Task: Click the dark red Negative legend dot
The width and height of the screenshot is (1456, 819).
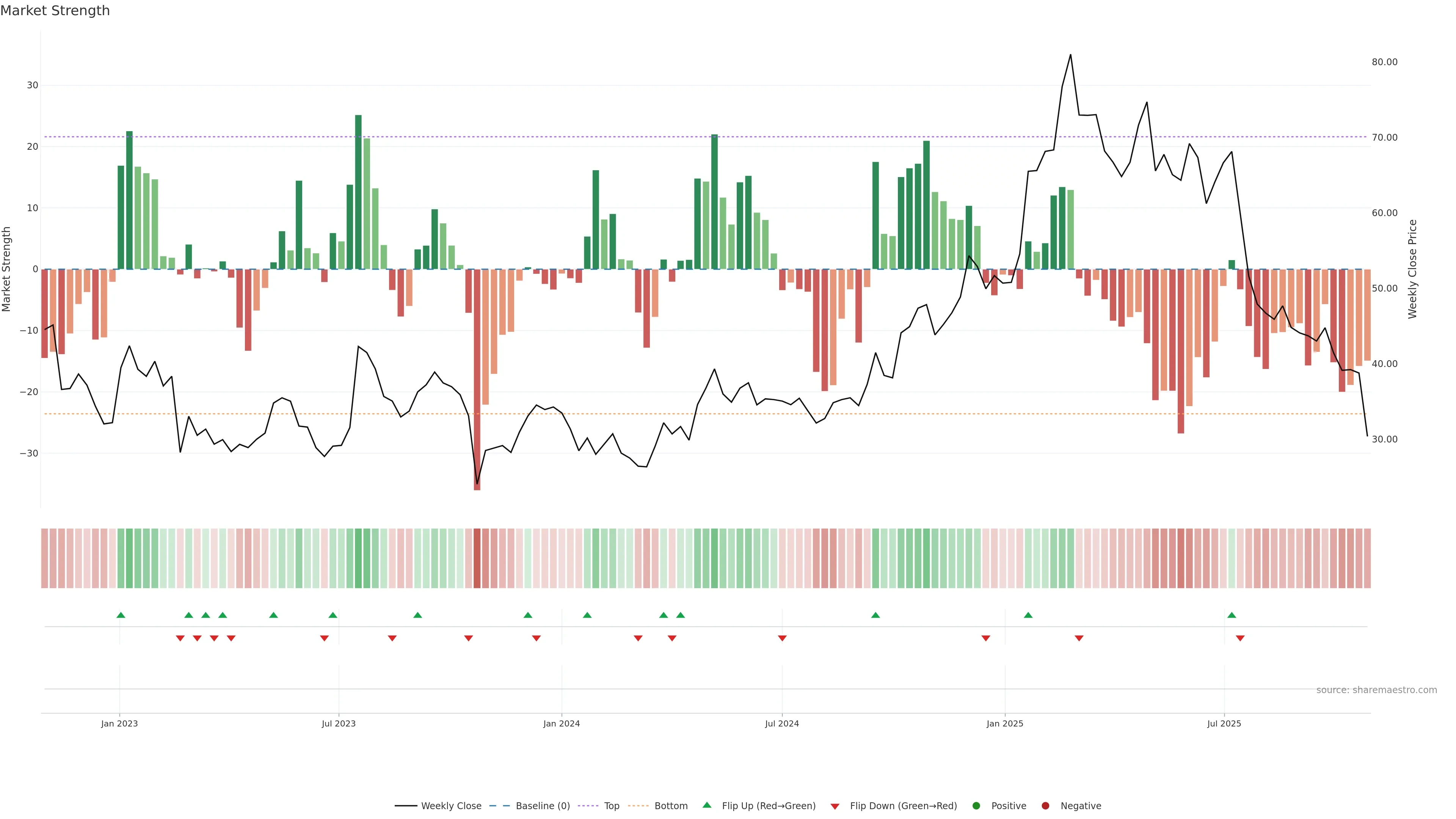Action: (1045, 806)
